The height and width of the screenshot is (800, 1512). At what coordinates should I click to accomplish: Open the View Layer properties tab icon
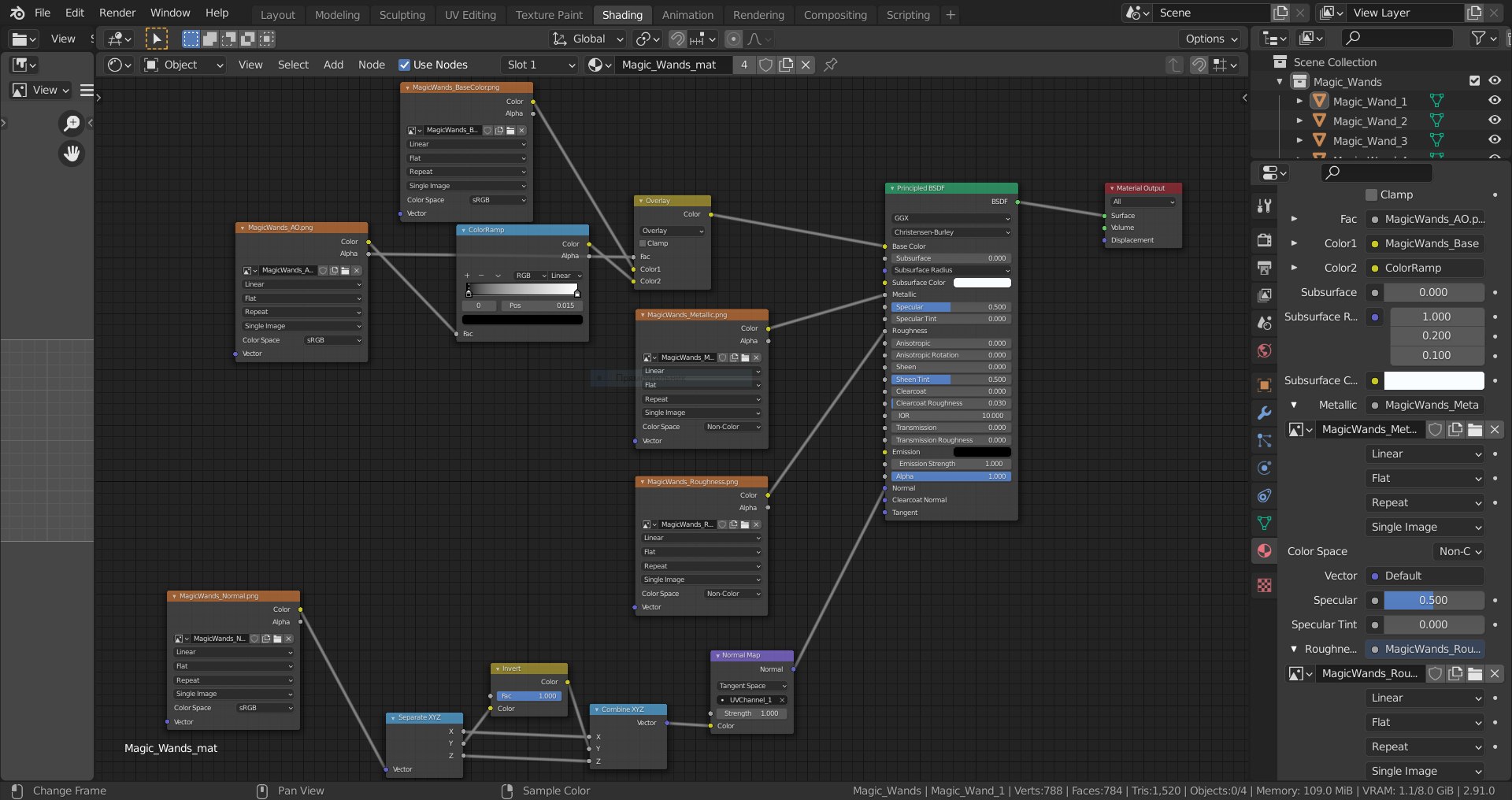tap(1264, 295)
